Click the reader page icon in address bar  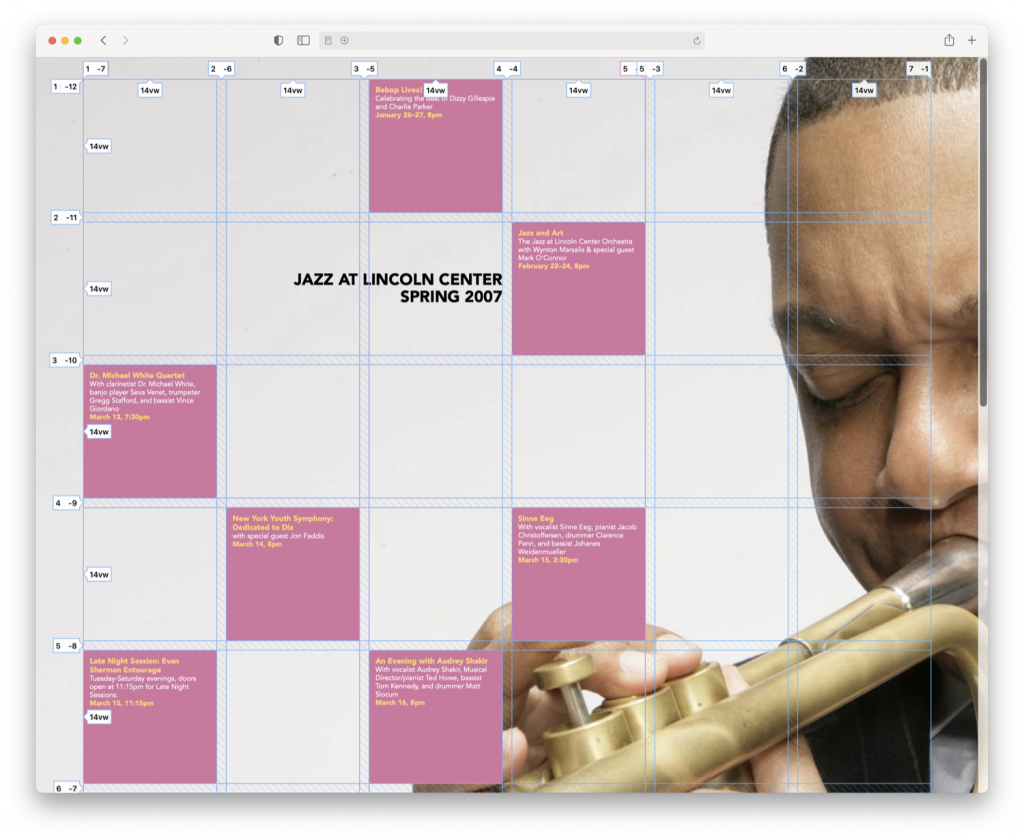click(x=328, y=40)
